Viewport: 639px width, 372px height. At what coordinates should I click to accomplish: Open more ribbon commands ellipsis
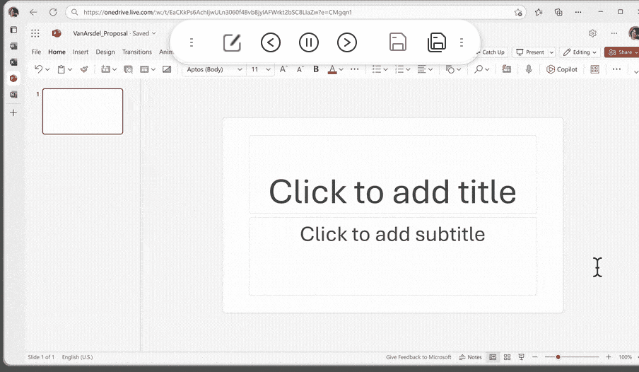[x=617, y=69]
